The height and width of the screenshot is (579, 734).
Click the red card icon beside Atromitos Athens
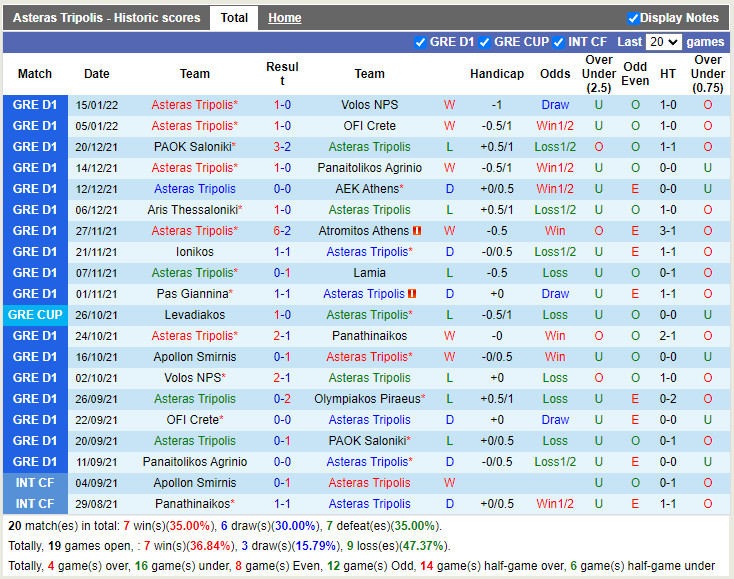pyautogui.click(x=417, y=231)
